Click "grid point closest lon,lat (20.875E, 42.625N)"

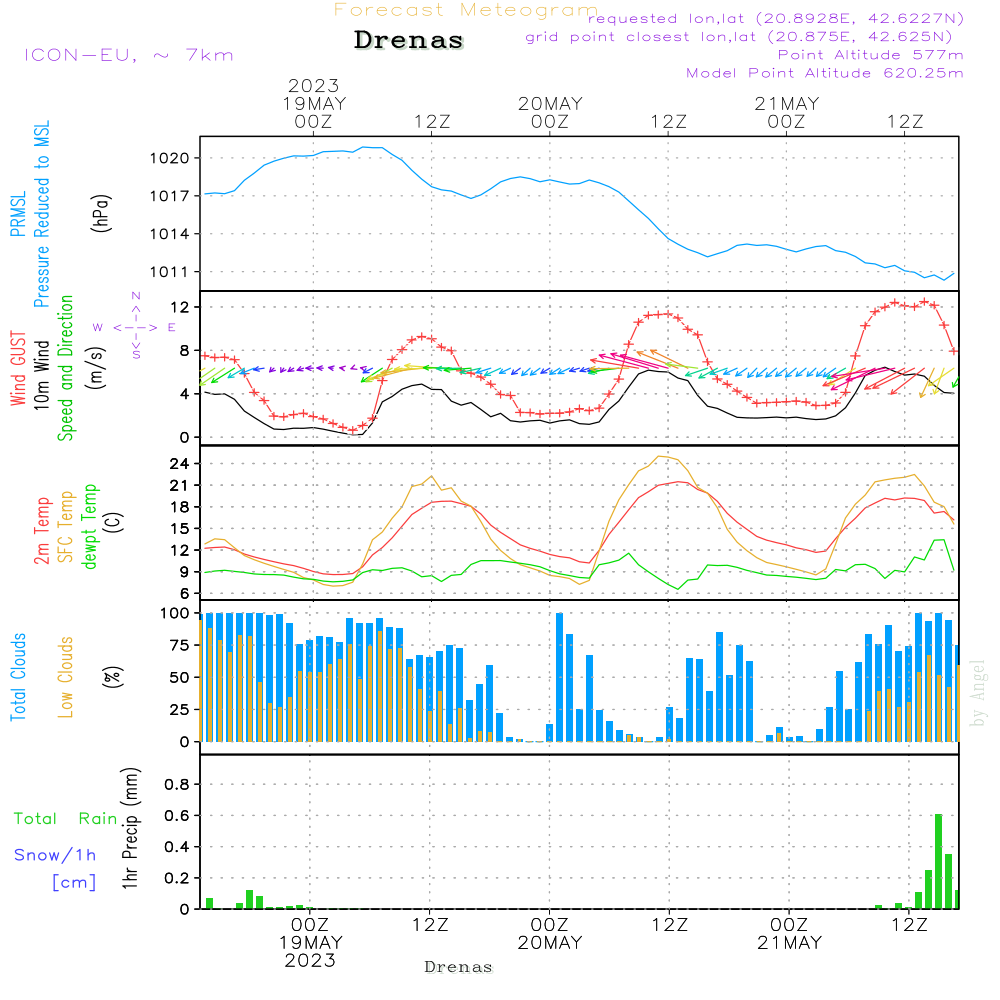click(739, 37)
